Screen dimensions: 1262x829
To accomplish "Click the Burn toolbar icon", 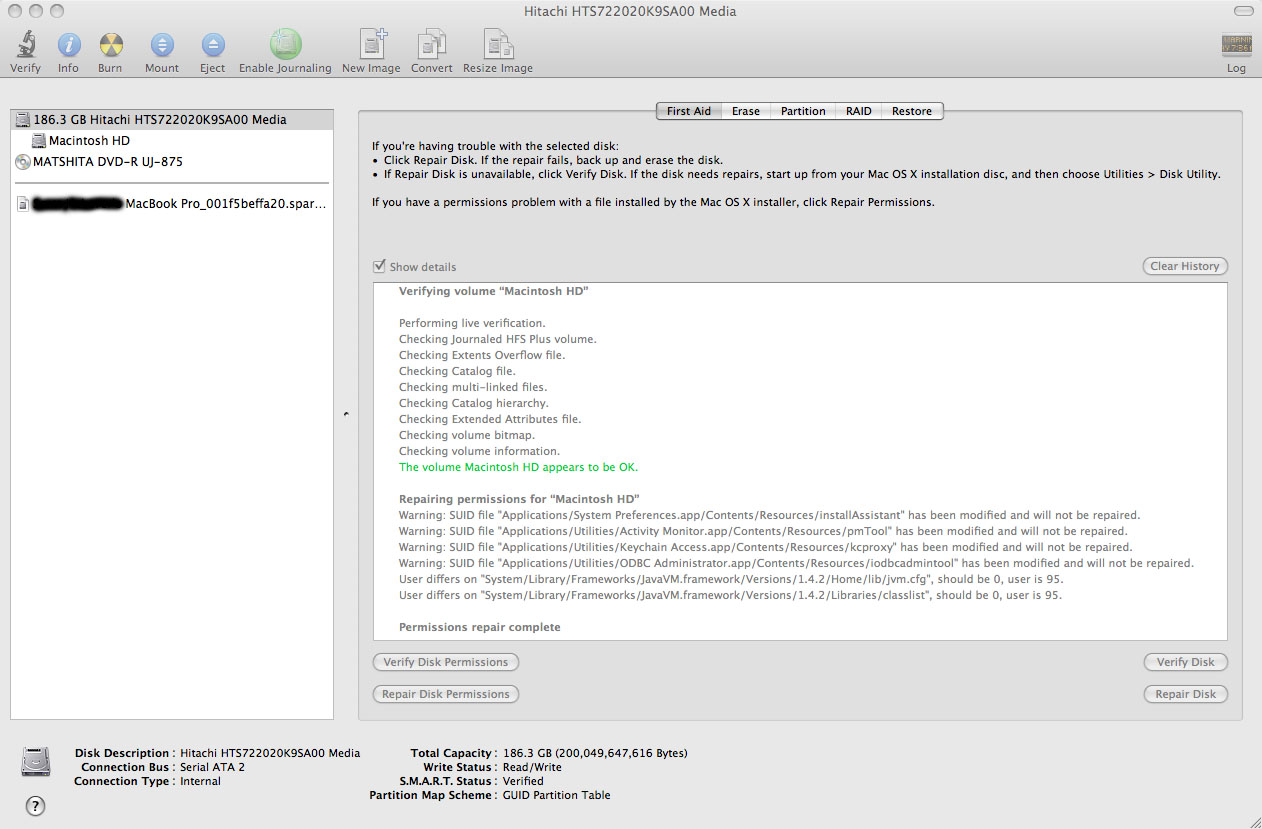I will 110,44.
